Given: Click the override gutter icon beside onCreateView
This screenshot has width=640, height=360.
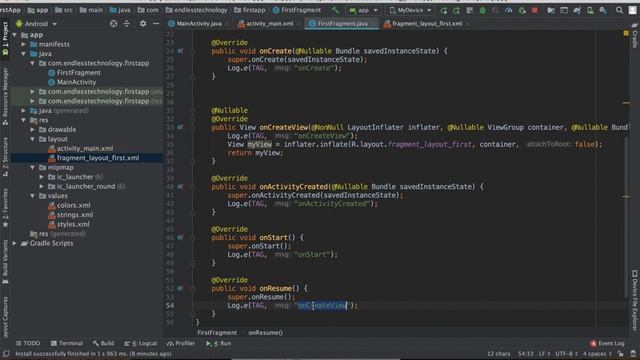Looking at the screenshot, I should [x=180, y=127].
